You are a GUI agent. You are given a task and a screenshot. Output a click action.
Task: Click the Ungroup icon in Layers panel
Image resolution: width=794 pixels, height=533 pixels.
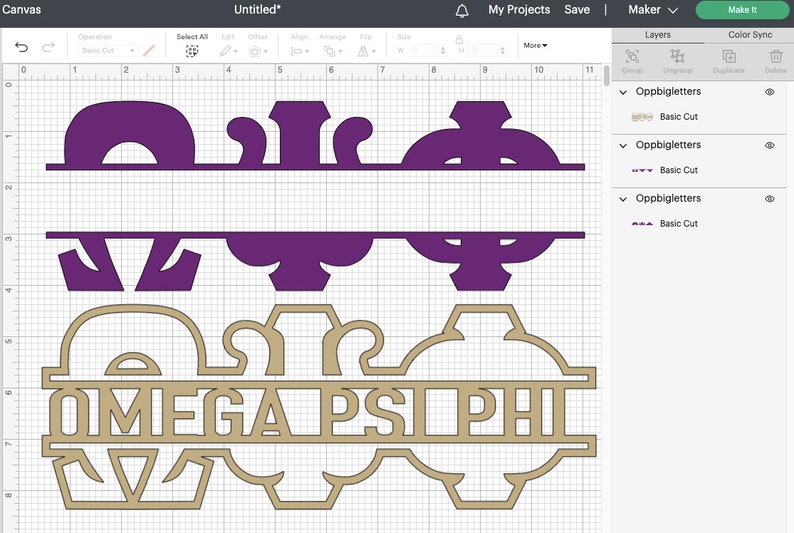coord(678,56)
